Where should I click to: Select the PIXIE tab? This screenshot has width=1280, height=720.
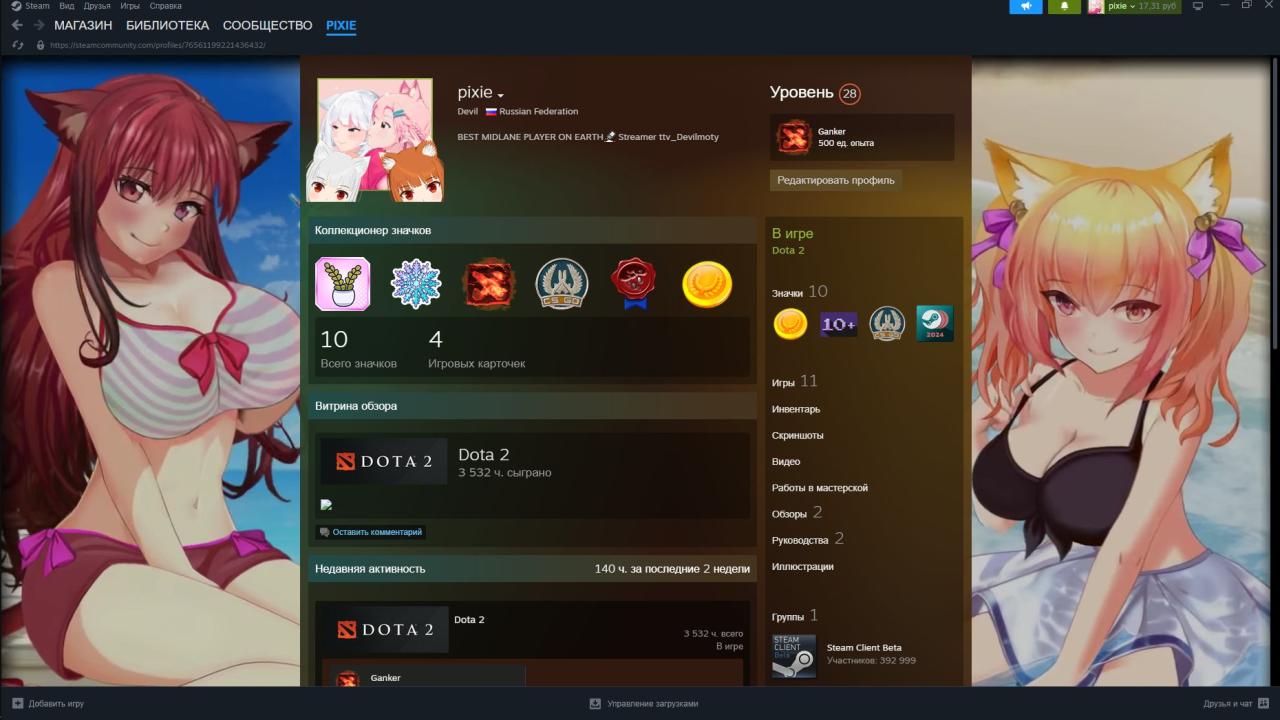(x=341, y=25)
